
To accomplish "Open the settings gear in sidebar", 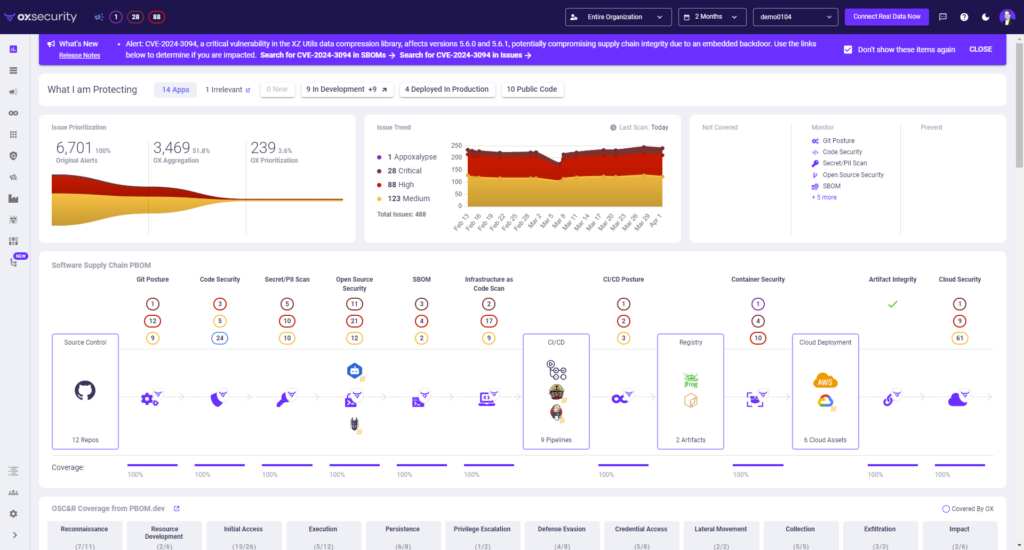I will 13,514.
